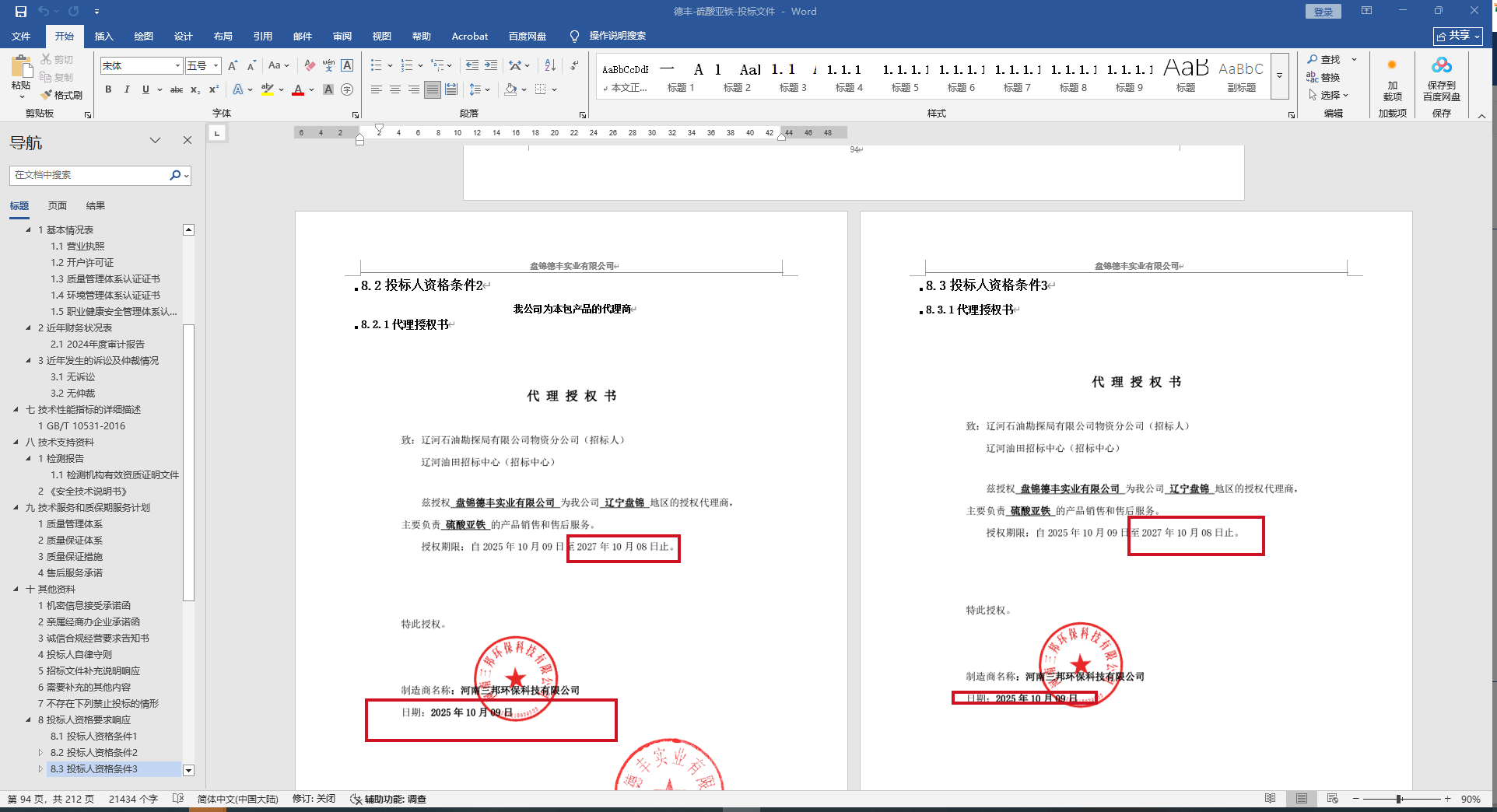Screen dimensions: 1497x812
Task: Increase paragraph indent
Action: coord(491,66)
